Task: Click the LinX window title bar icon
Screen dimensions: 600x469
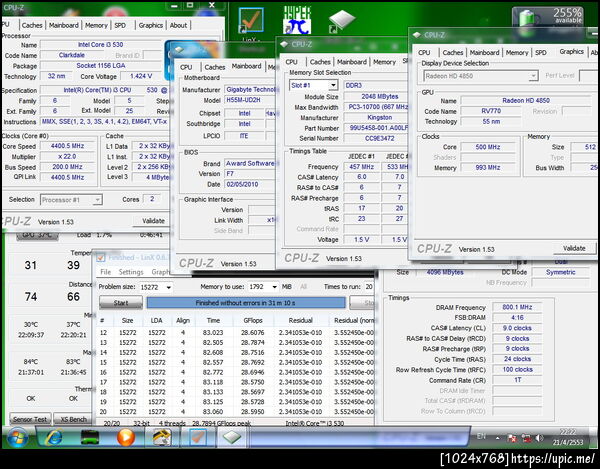Action: tap(101, 257)
